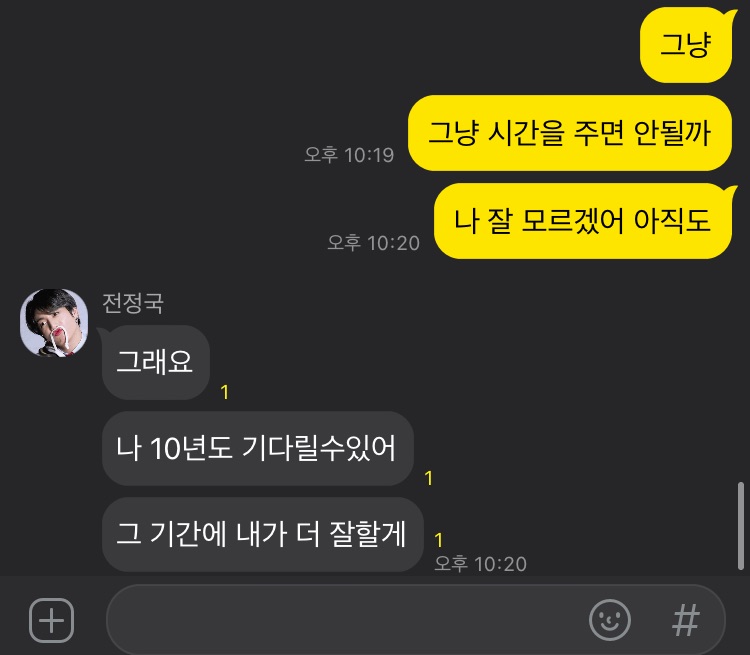Screen dimensions: 750x655
Task: Click the unread count beside 그 기간에 내가 더 잘할게
Action: pos(439,540)
